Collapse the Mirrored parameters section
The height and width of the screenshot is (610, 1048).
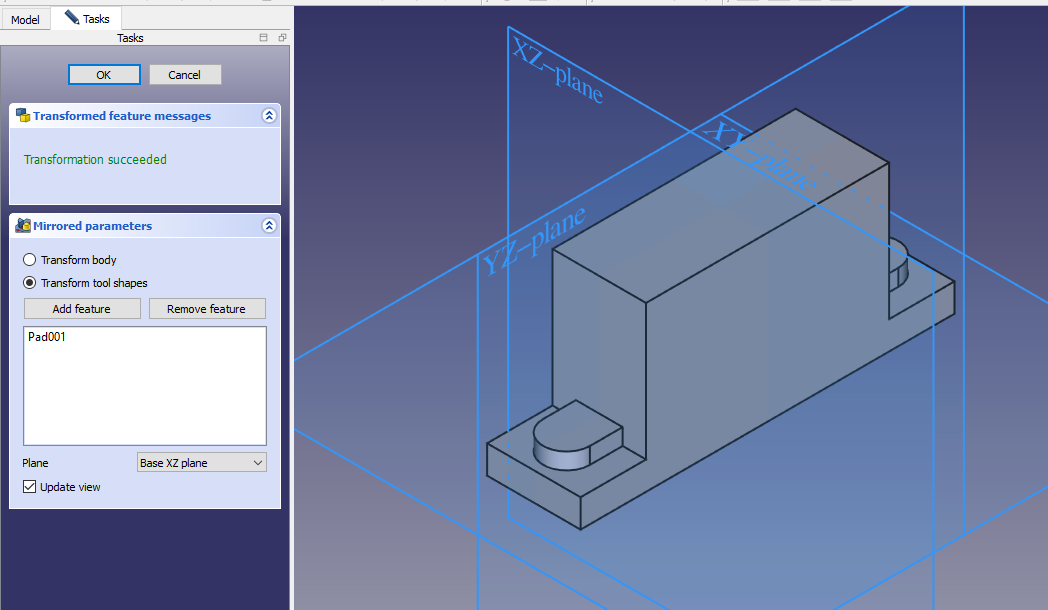[x=268, y=226]
